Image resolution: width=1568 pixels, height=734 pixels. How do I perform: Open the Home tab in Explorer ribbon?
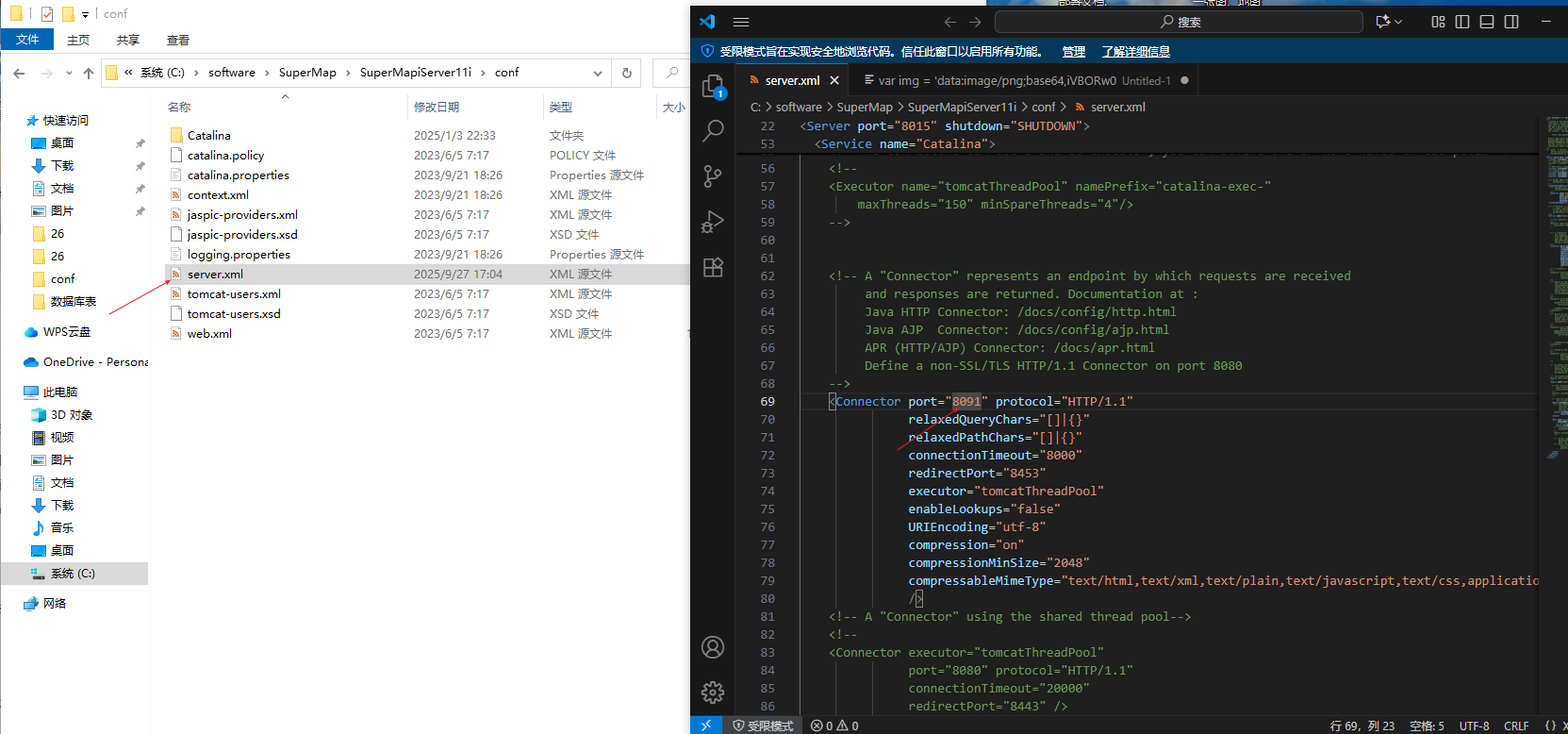78,40
